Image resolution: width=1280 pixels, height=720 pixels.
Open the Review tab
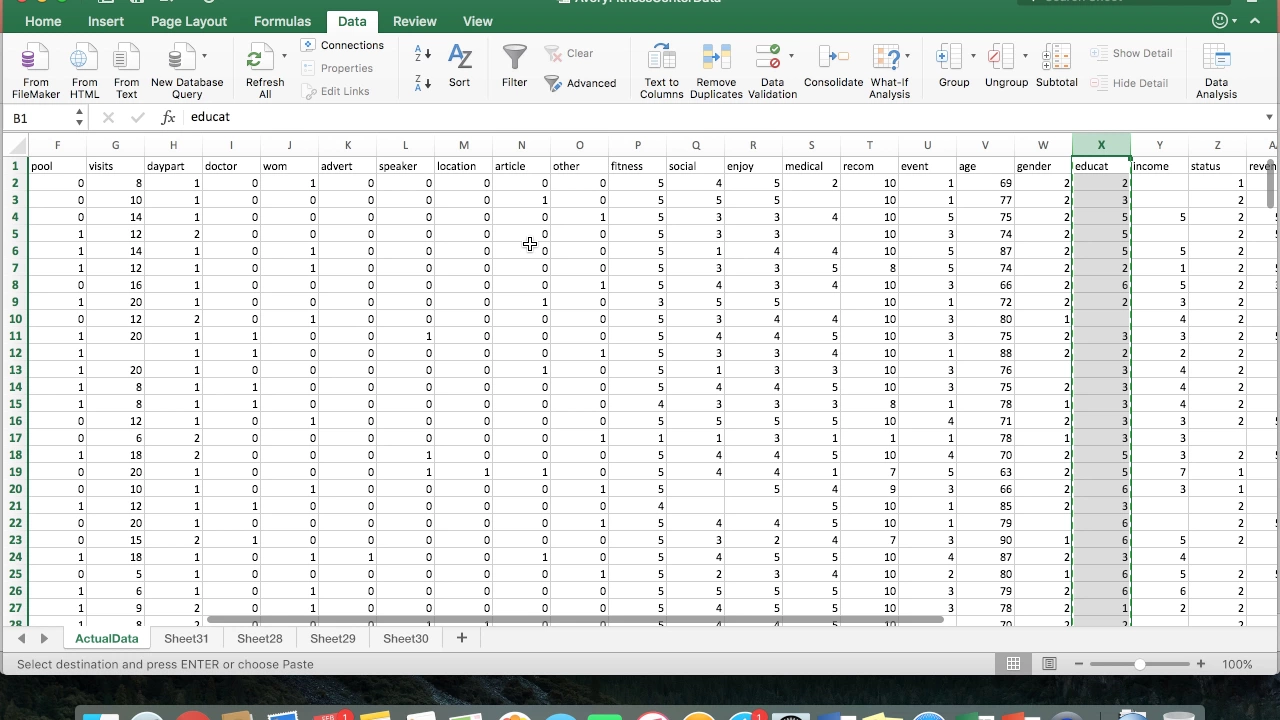pos(414,21)
